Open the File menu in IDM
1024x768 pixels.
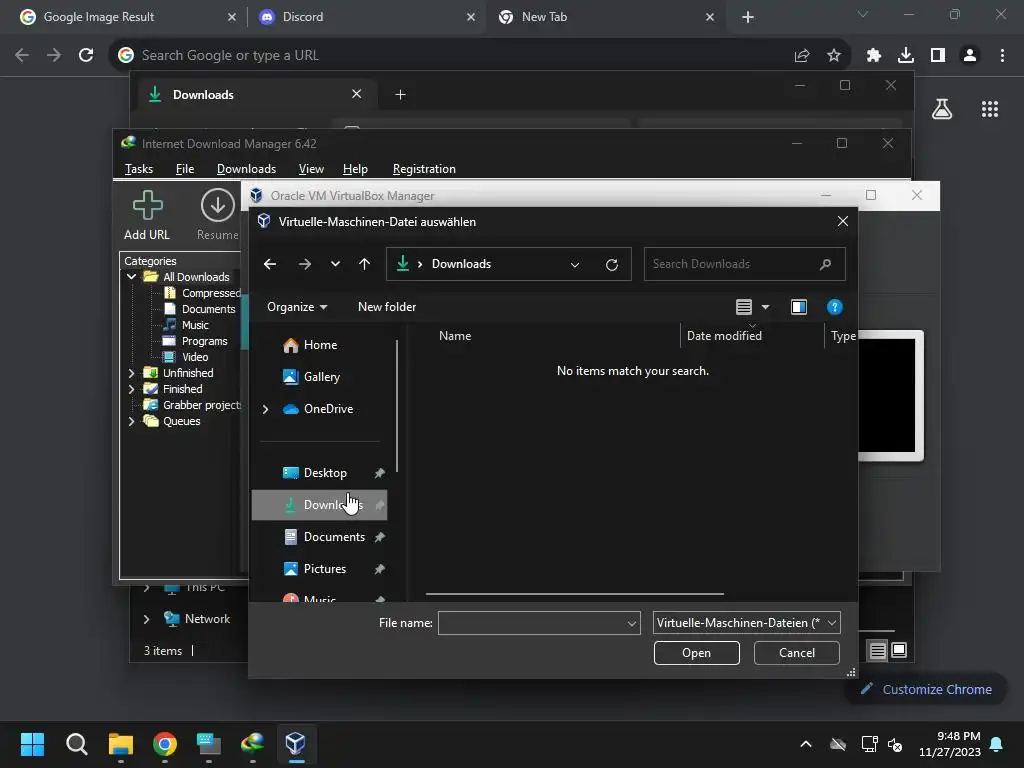pyautogui.click(x=185, y=169)
